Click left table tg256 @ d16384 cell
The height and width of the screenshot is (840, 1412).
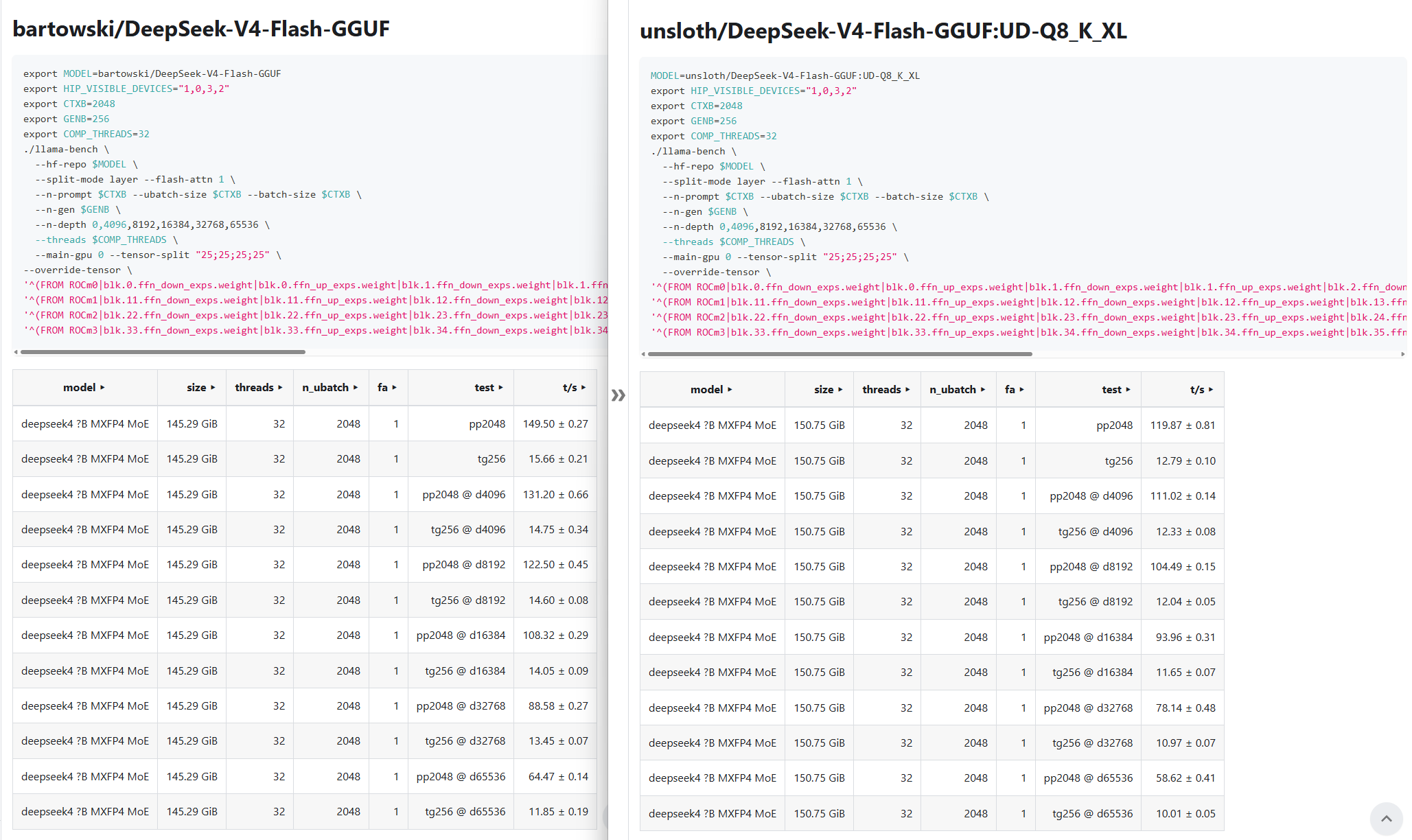click(x=461, y=671)
